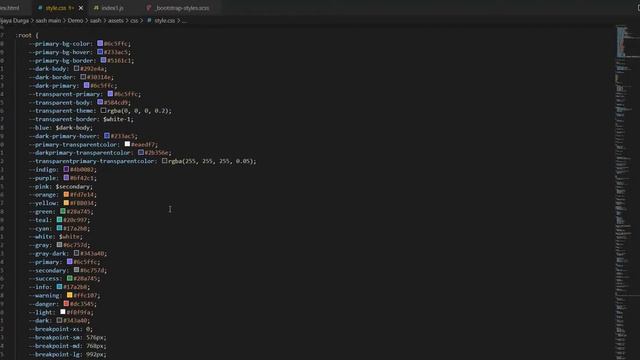Image resolution: width=640 pixels, height=360 pixels.
Task: Open color picker for --primary-bg-color swatch
Action: click(100, 43)
